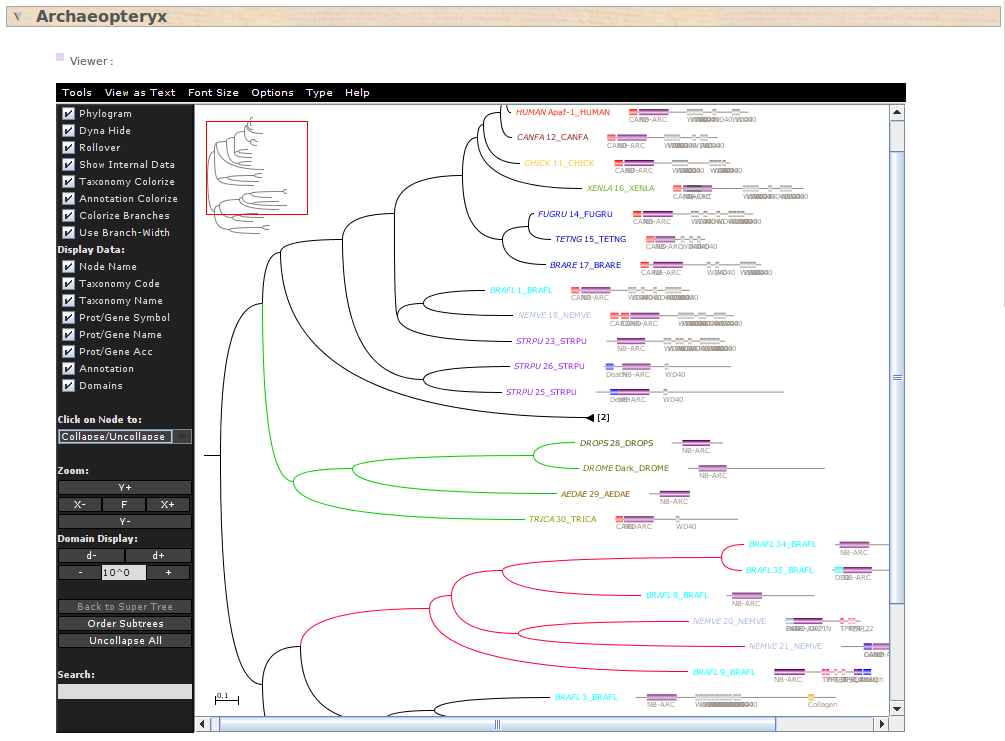
Task: Click the scroll-up arrow of the tree view
Action: click(x=897, y=113)
